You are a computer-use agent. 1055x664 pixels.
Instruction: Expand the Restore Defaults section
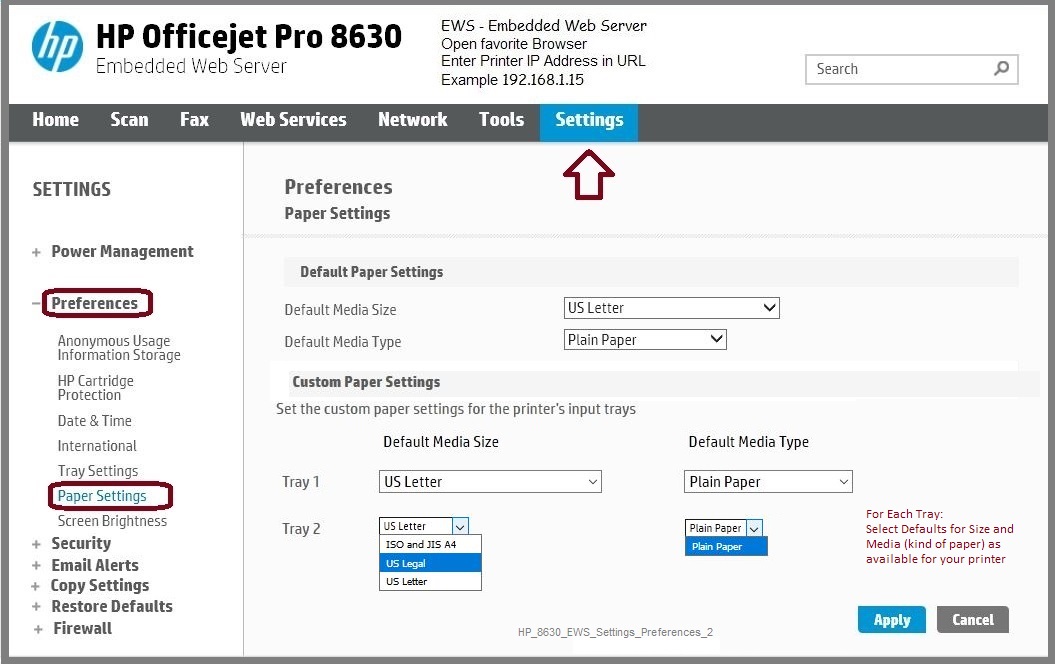coord(36,607)
